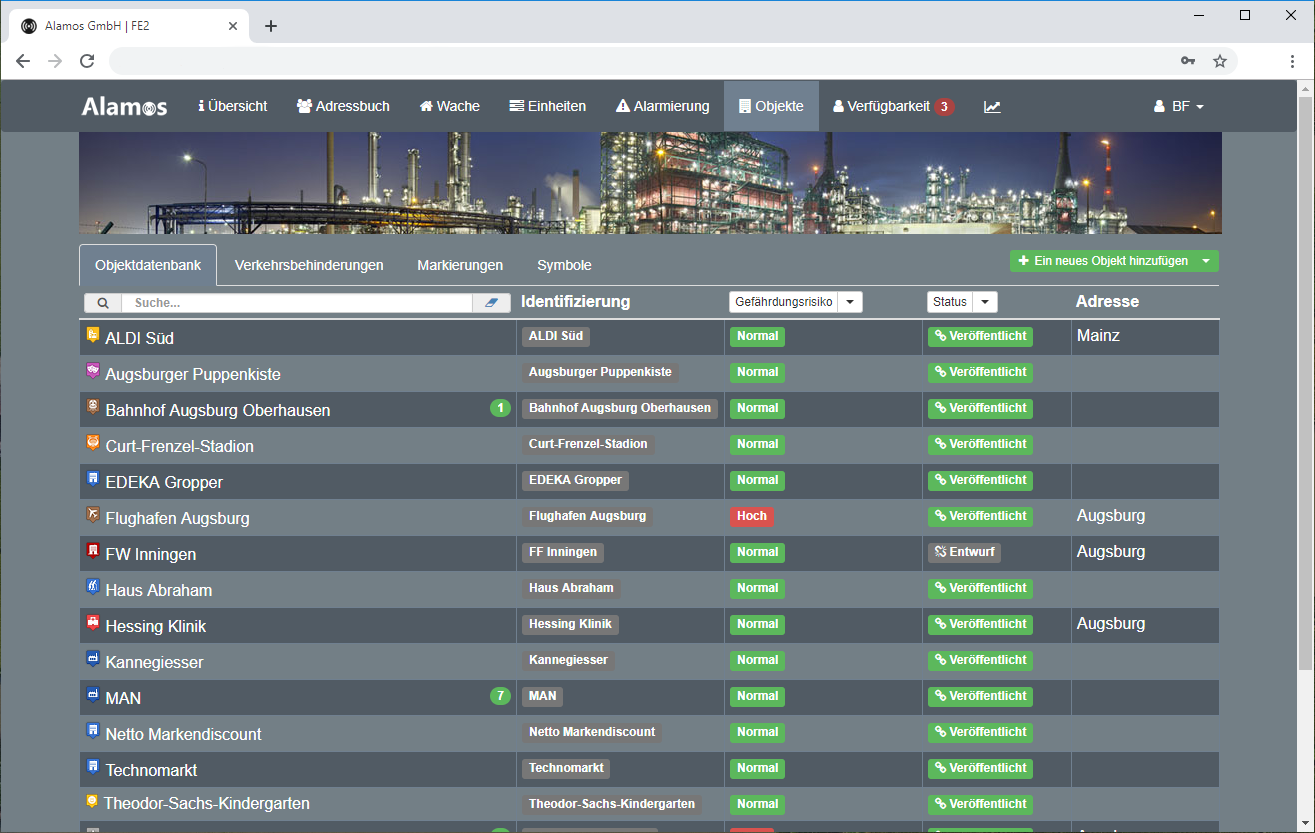Click the Flughafen Augsburg airplane icon
The width and height of the screenshot is (1315, 833).
(x=93, y=515)
